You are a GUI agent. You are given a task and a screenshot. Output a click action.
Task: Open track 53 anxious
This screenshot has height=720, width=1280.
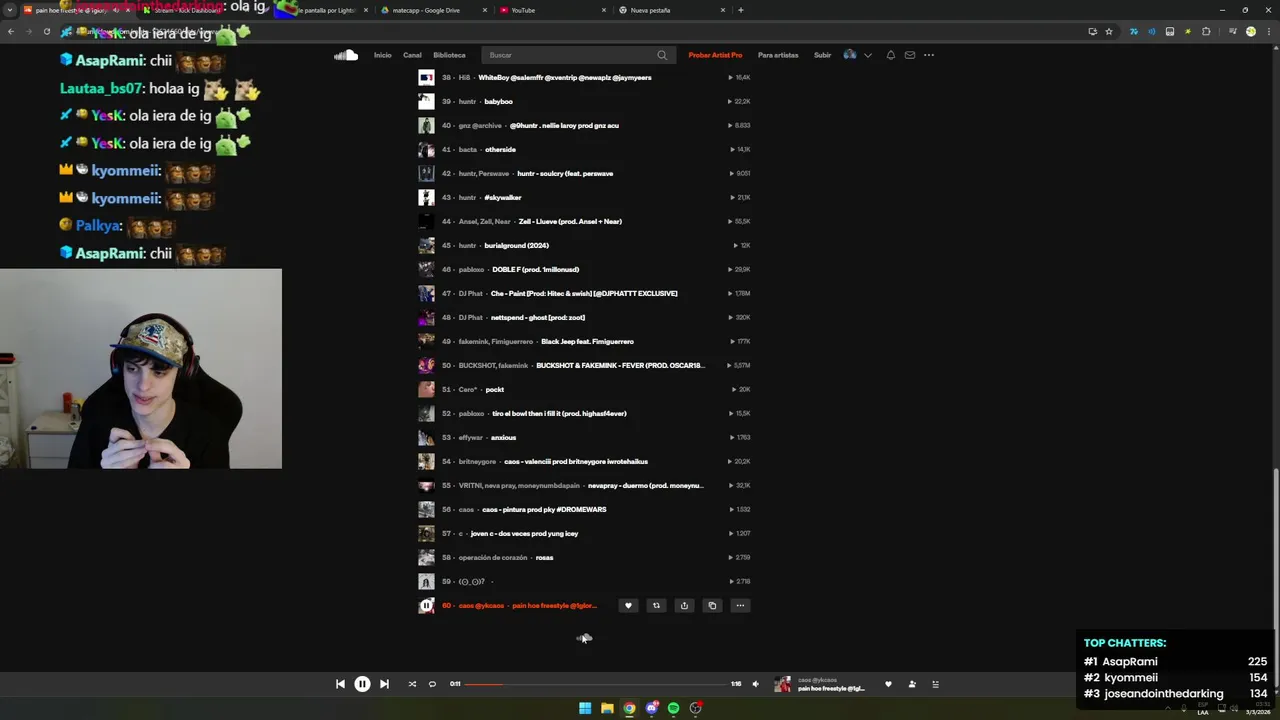(x=503, y=437)
